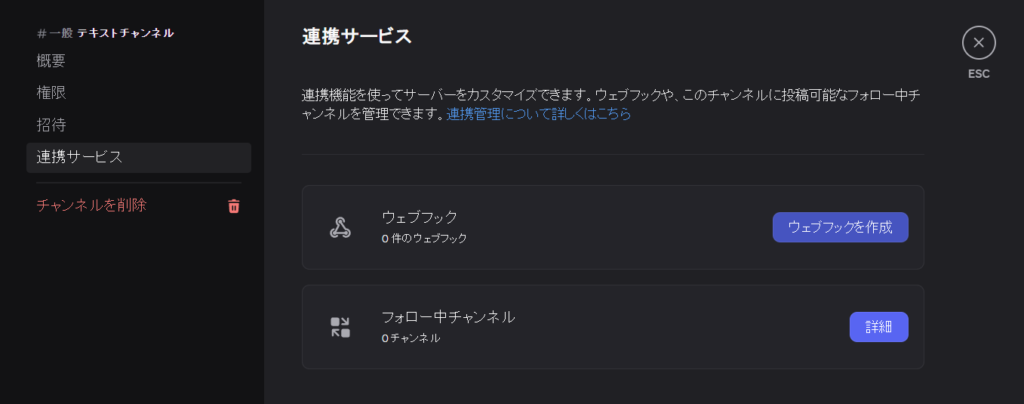Select 連携サービス in the sidebar
Screen dimensions: 1024x404
tap(138, 157)
